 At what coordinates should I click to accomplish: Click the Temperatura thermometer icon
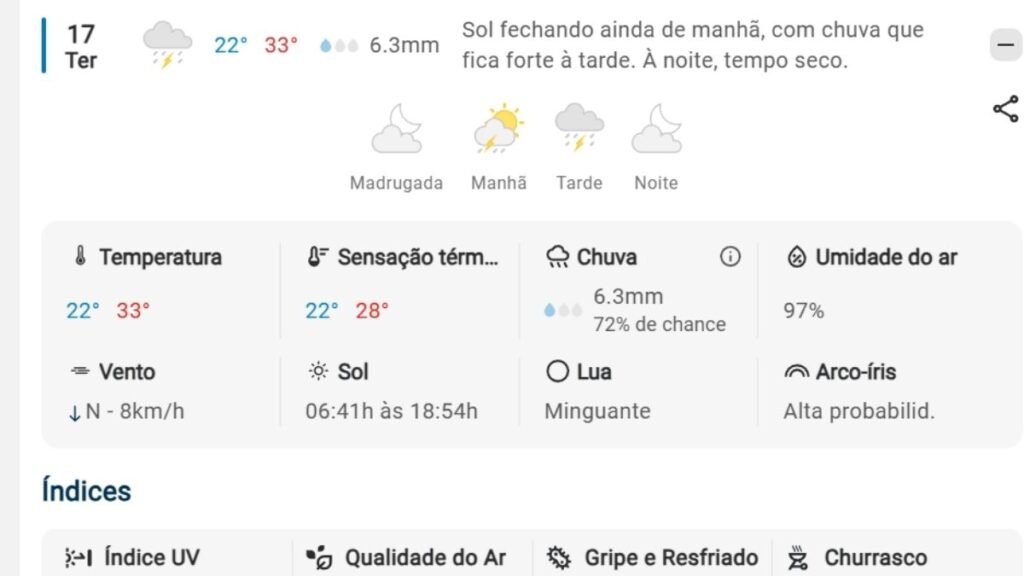point(81,257)
